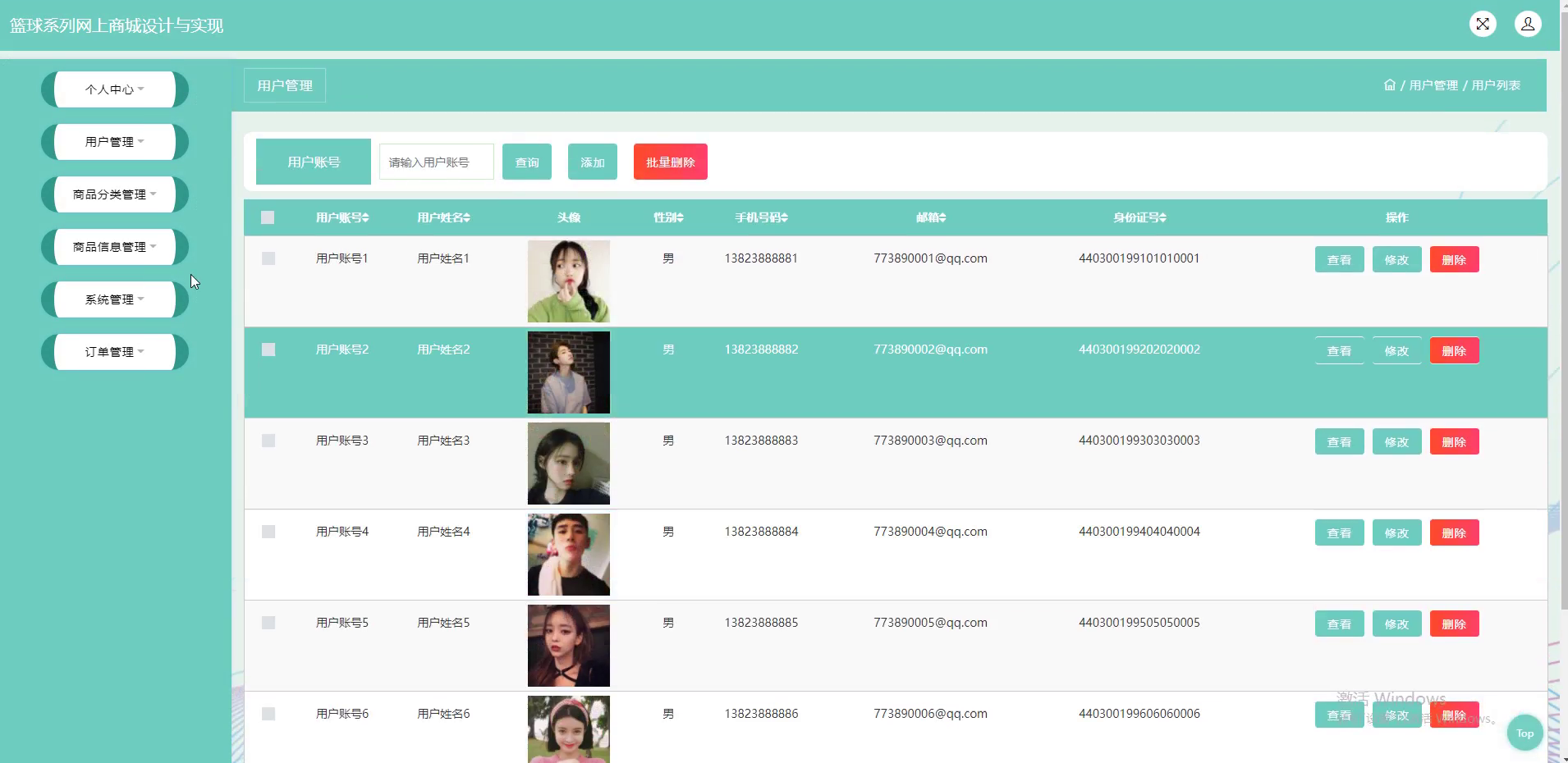Image resolution: width=1568 pixels, height=763 pixels.
Task: Edit 用户账号5 with 修改 button
Action: tap(1397, 624)
